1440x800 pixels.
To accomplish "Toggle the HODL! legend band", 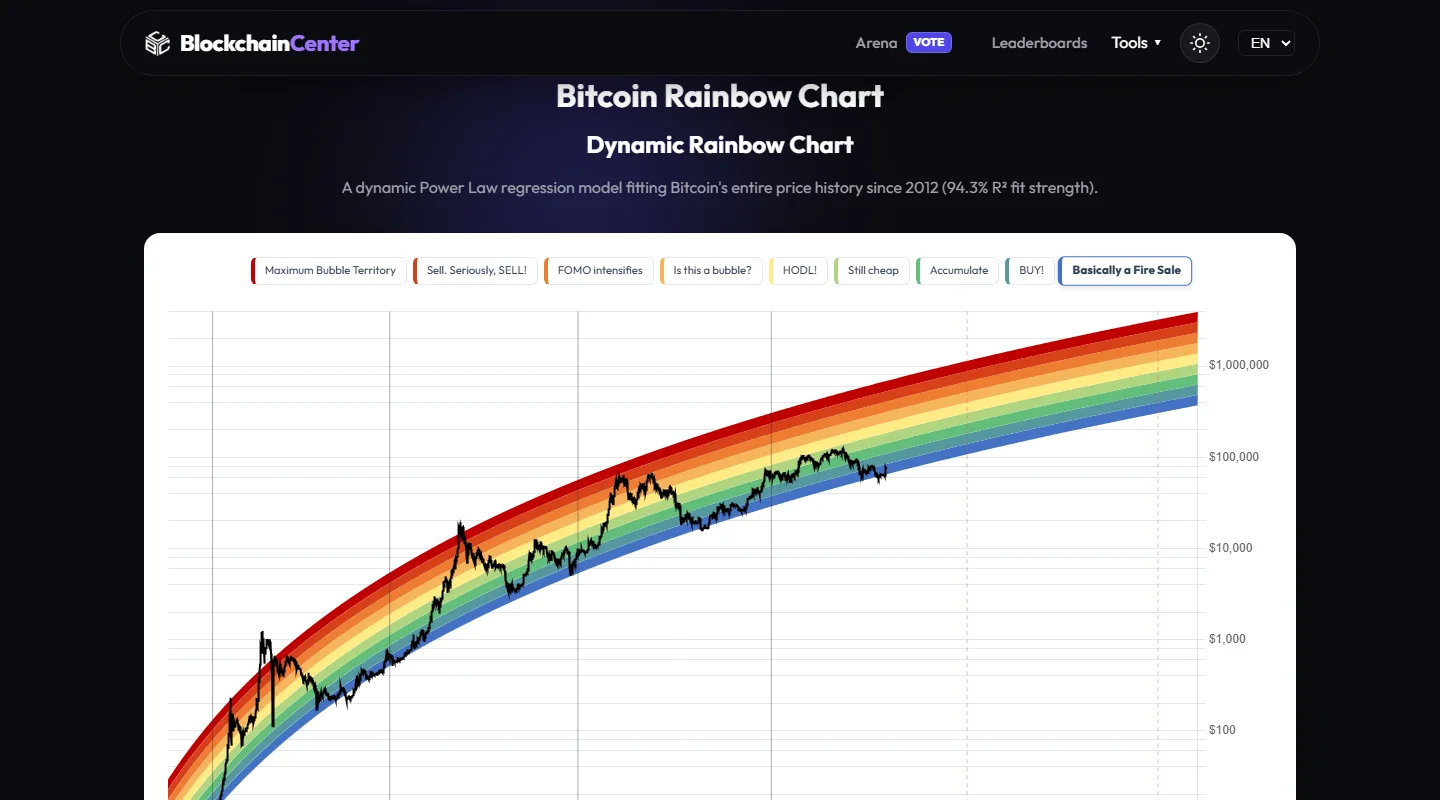I will pyautogui.click(x=798, y=271).
